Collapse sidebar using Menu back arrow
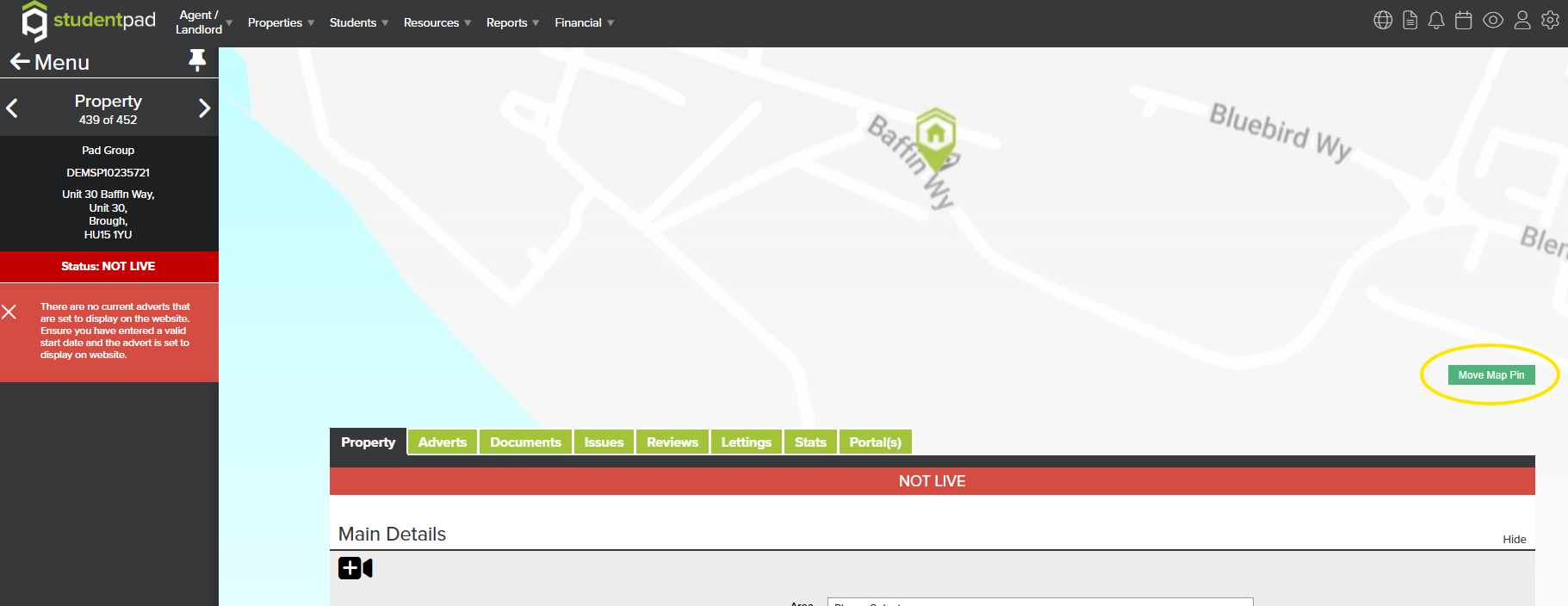 click(x=20, y=62)
